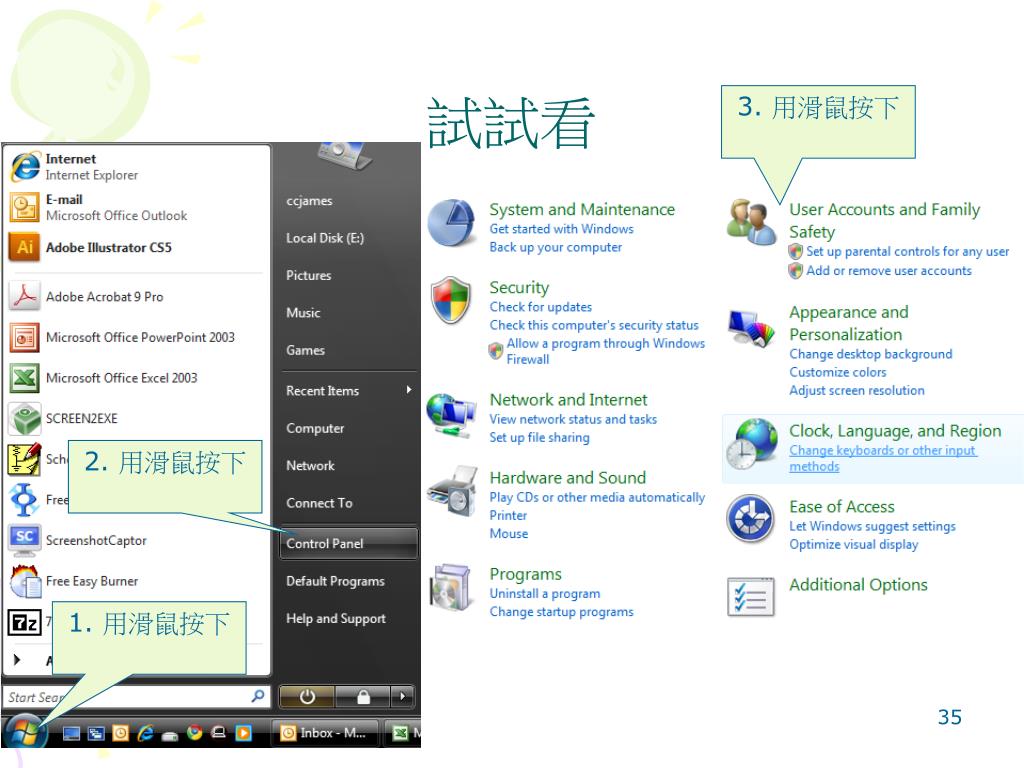Expand All Programs arrow
The image size is (1024, 768).
pos(17,660)
